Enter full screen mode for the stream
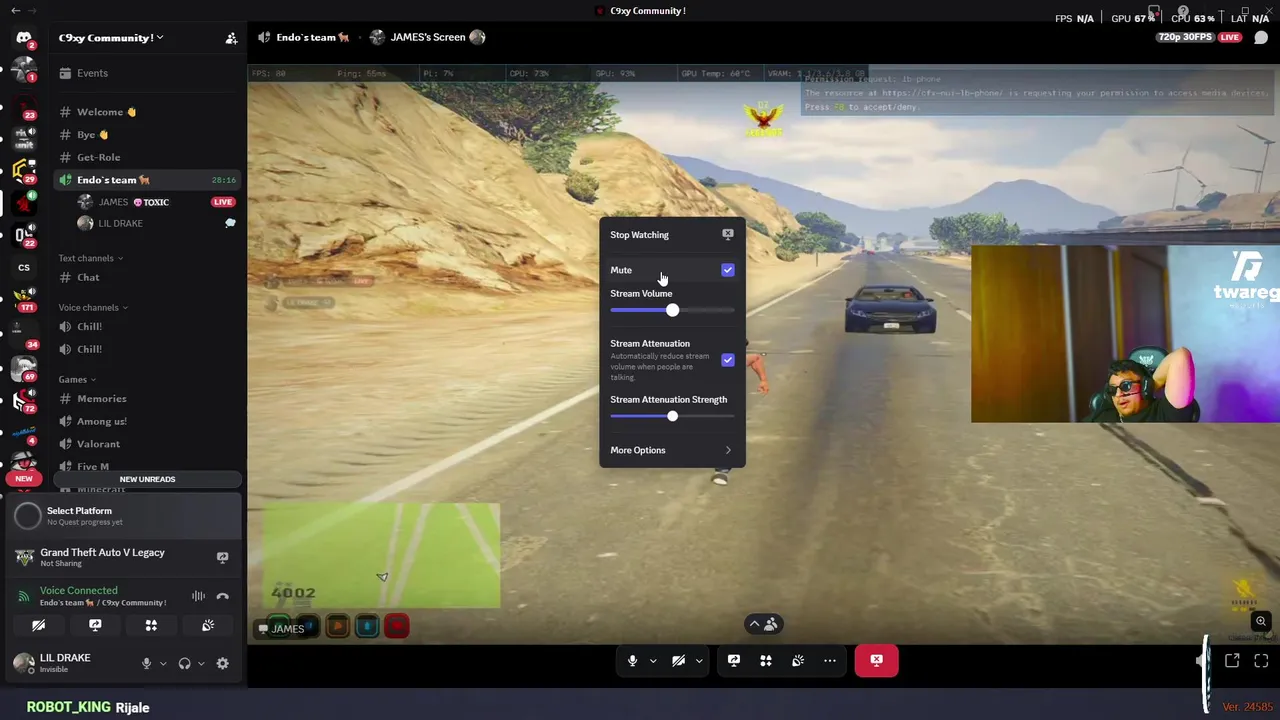Viewport: 1280px width, 720px height. coord(1261,660)
